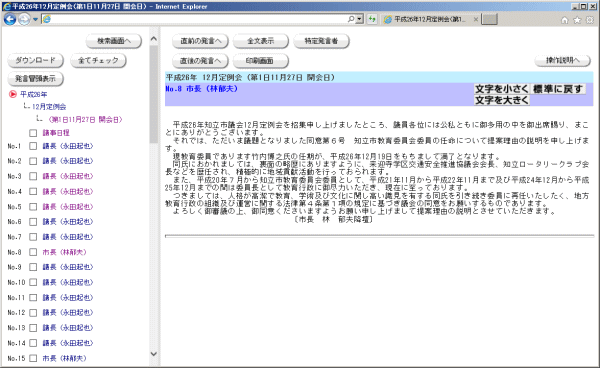
Task: Click the red arrow icon beside 平成26年
Action: point(13,94)
